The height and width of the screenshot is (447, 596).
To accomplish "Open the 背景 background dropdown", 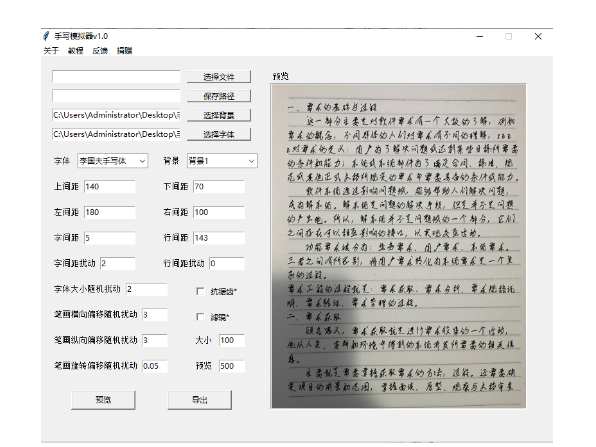I will [x=222, y=161].
